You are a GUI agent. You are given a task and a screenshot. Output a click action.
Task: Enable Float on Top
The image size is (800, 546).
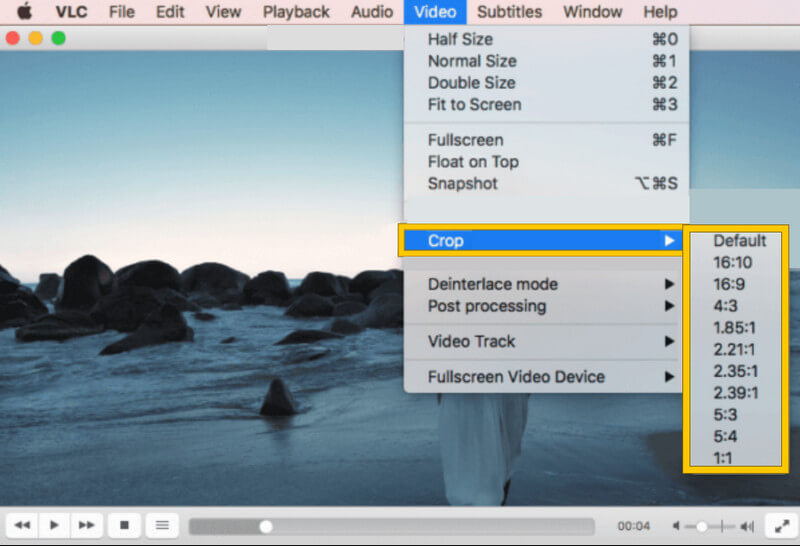click(x=473, y=162)
